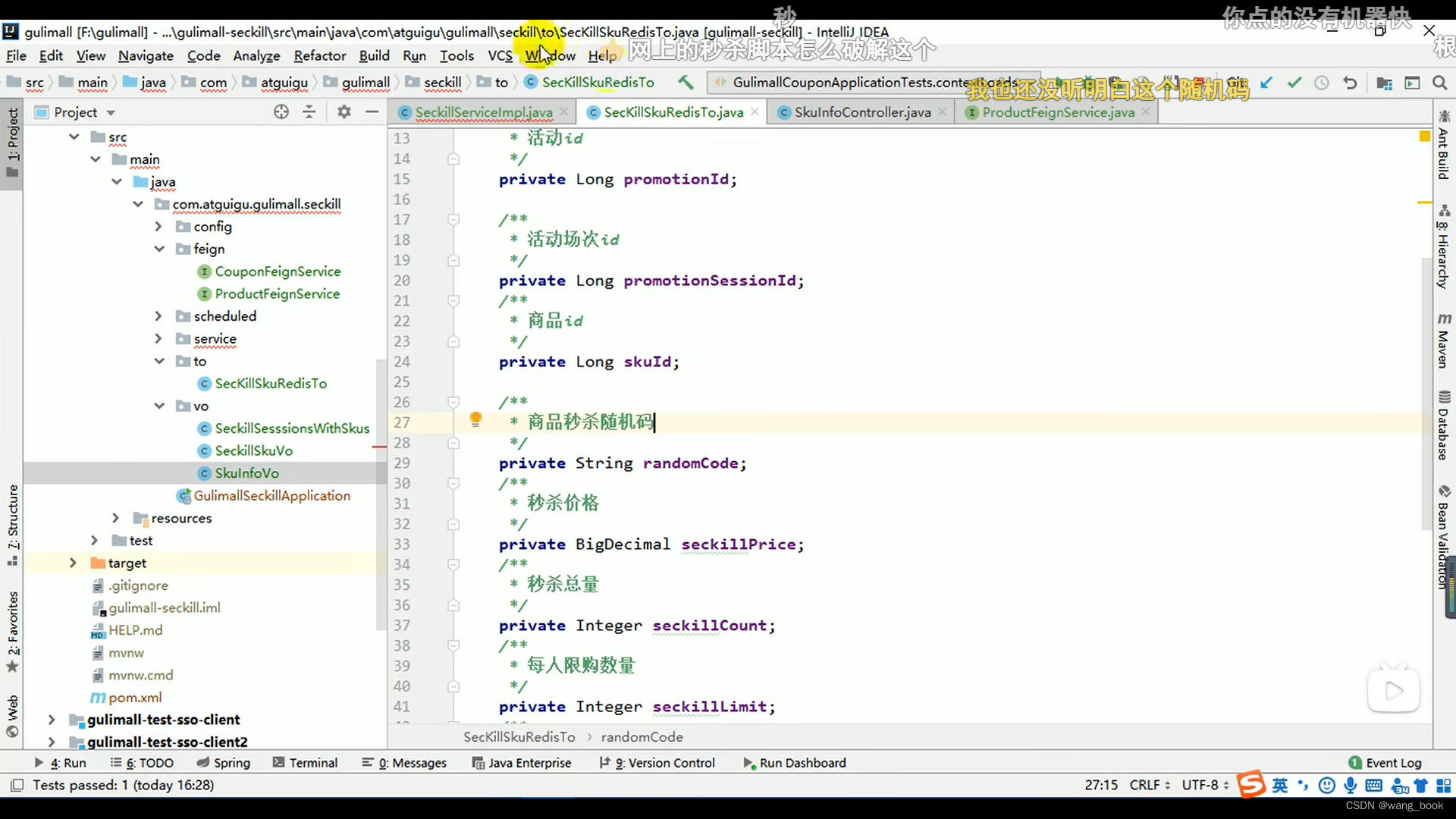The height and width of the screenshot is (819, 1456).
Task: Open Git show history clock icon
Action: (x=1322, y=83)
